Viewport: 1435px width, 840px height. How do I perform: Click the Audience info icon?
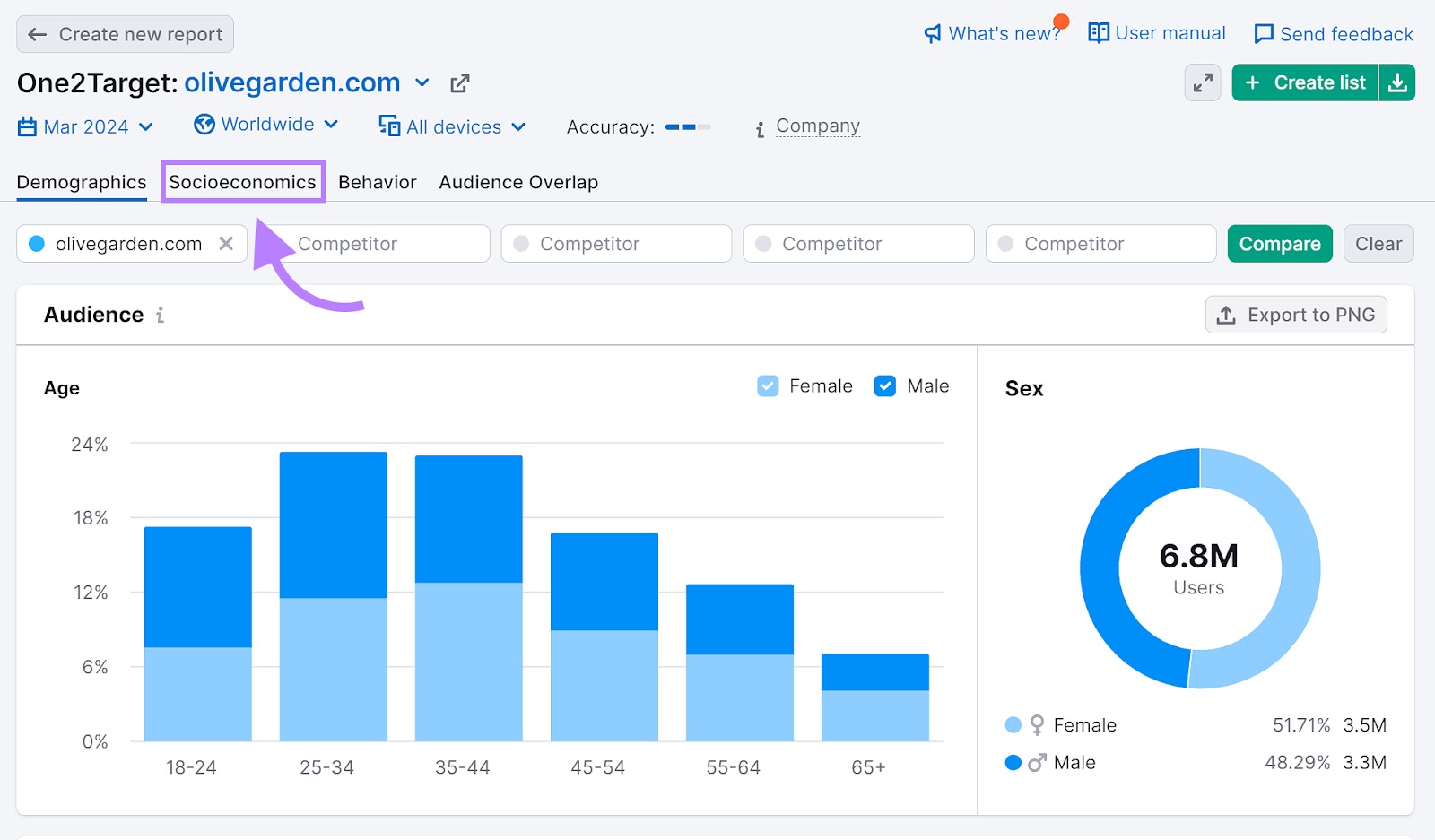pyautogui.click(x=160, y=315)
